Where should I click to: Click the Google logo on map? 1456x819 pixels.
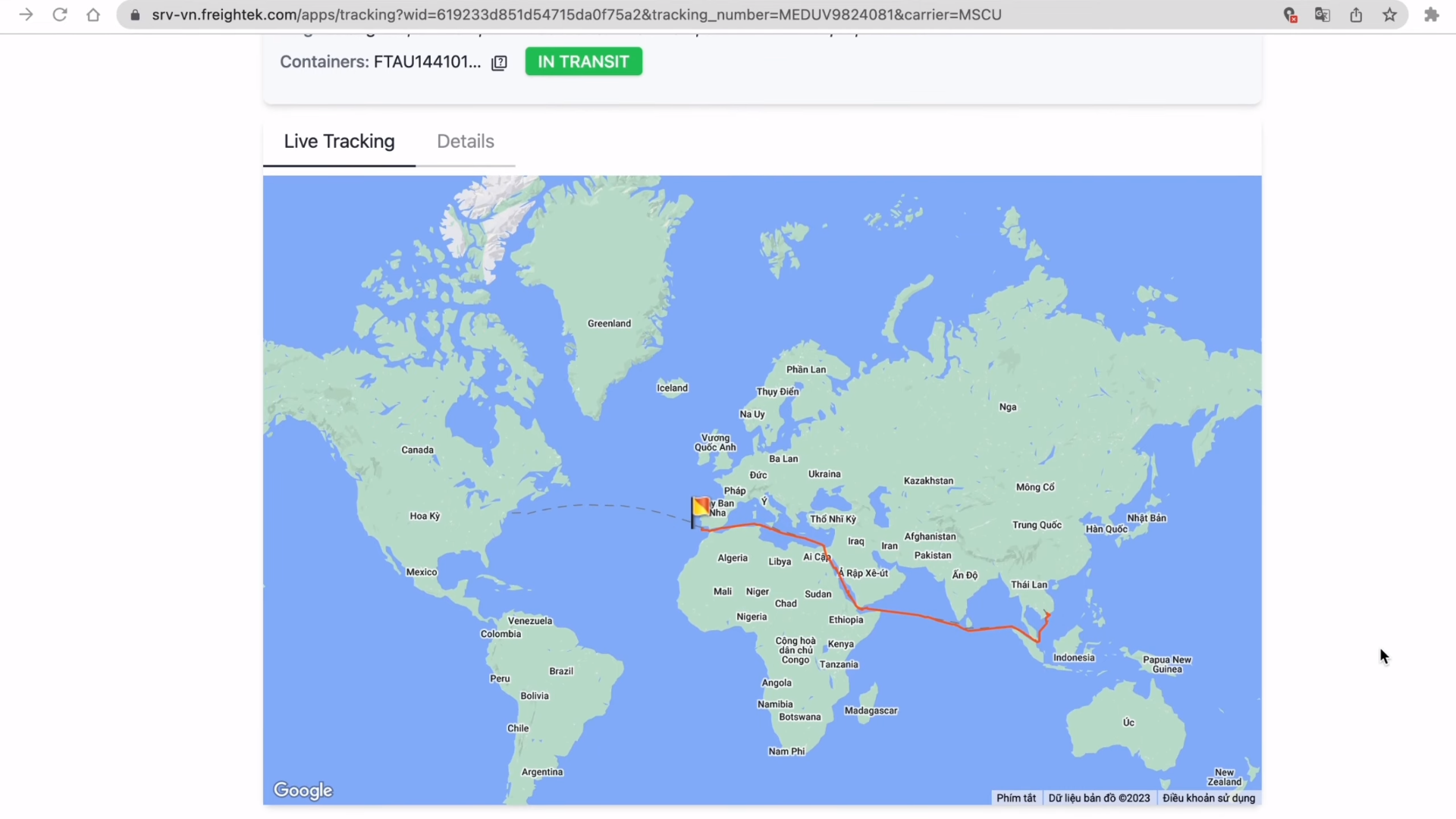click(x=303, y=790)
